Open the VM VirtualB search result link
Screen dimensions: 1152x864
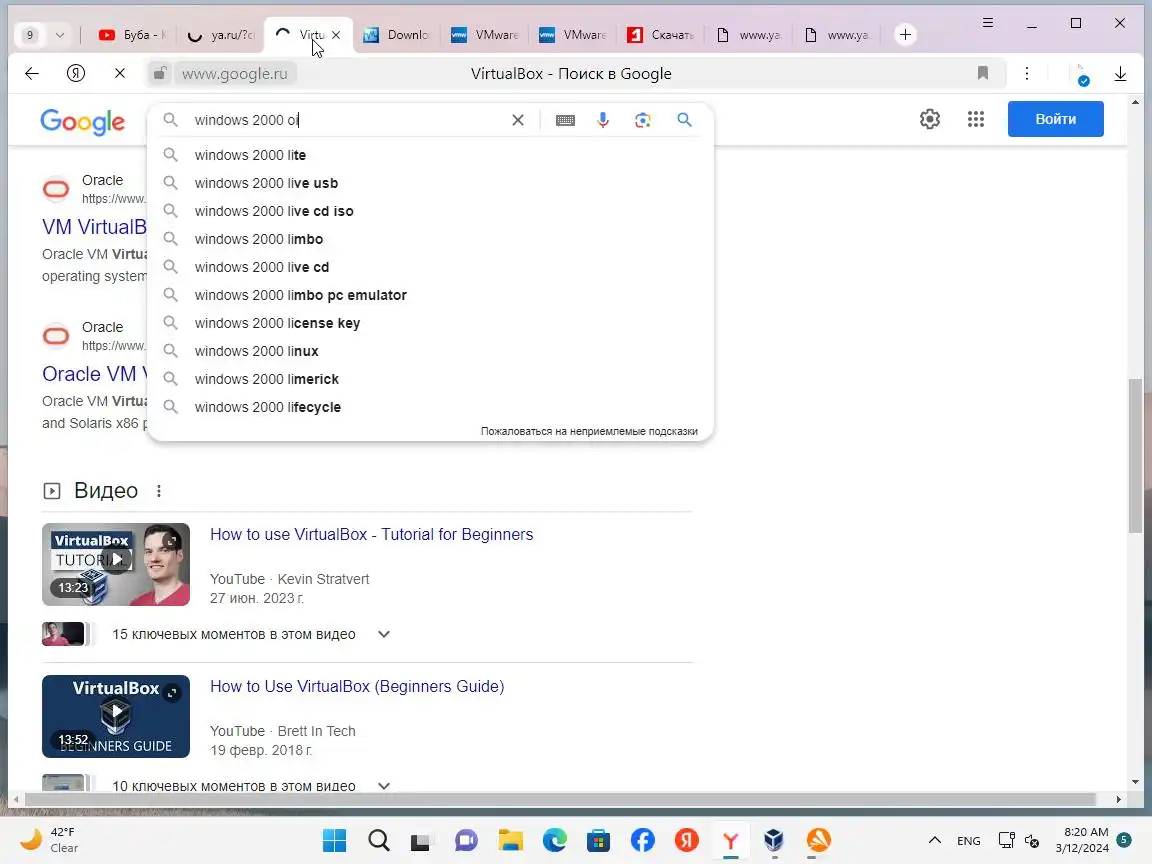pyautogui.click(x=94, y=226)
